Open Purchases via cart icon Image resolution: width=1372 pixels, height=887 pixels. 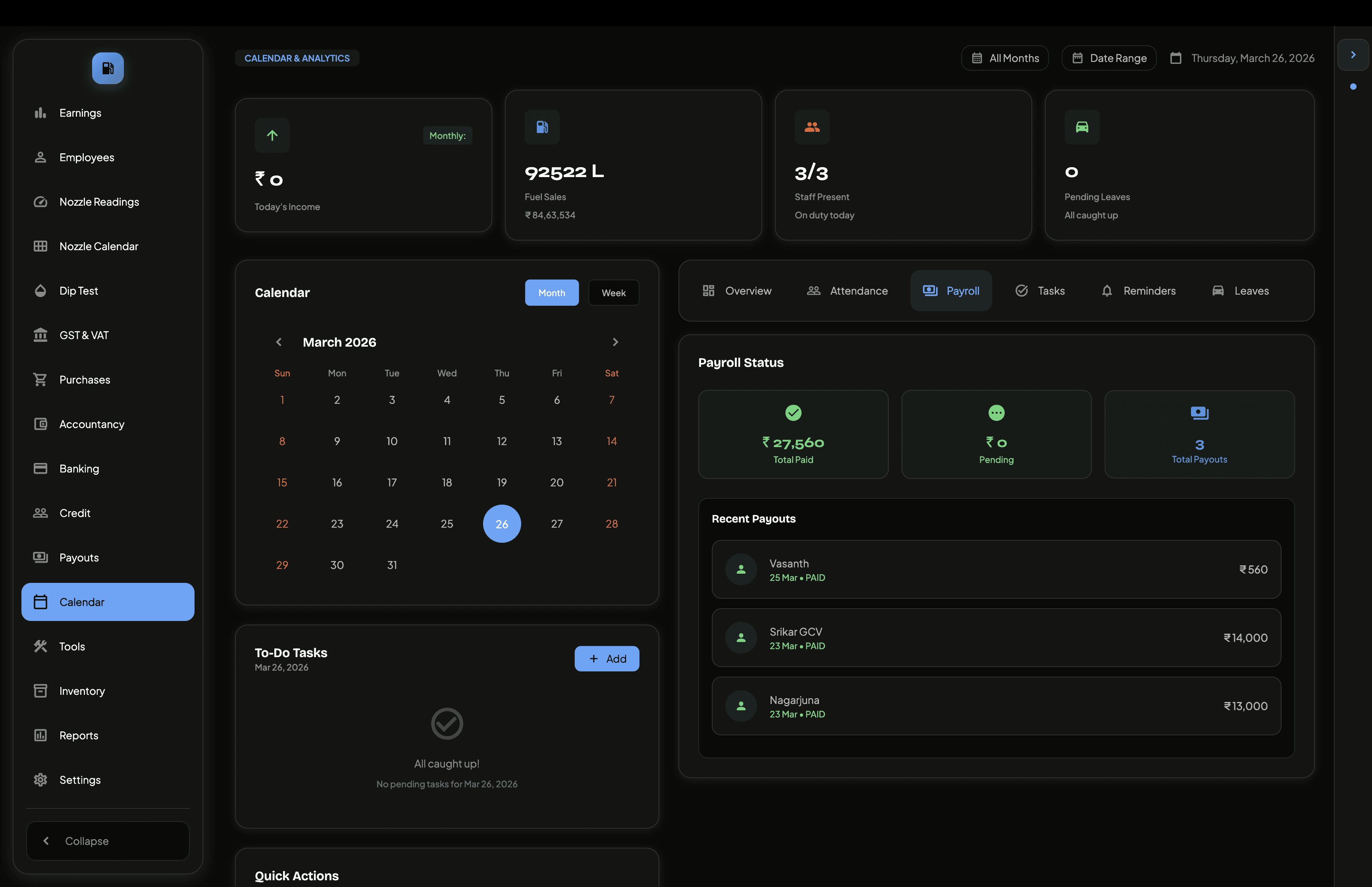tap(40, 380)
